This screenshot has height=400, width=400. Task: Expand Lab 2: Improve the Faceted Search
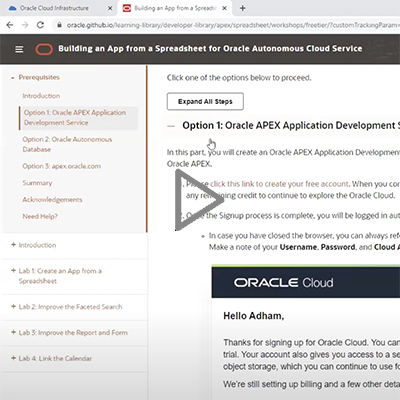pos(13,306)
